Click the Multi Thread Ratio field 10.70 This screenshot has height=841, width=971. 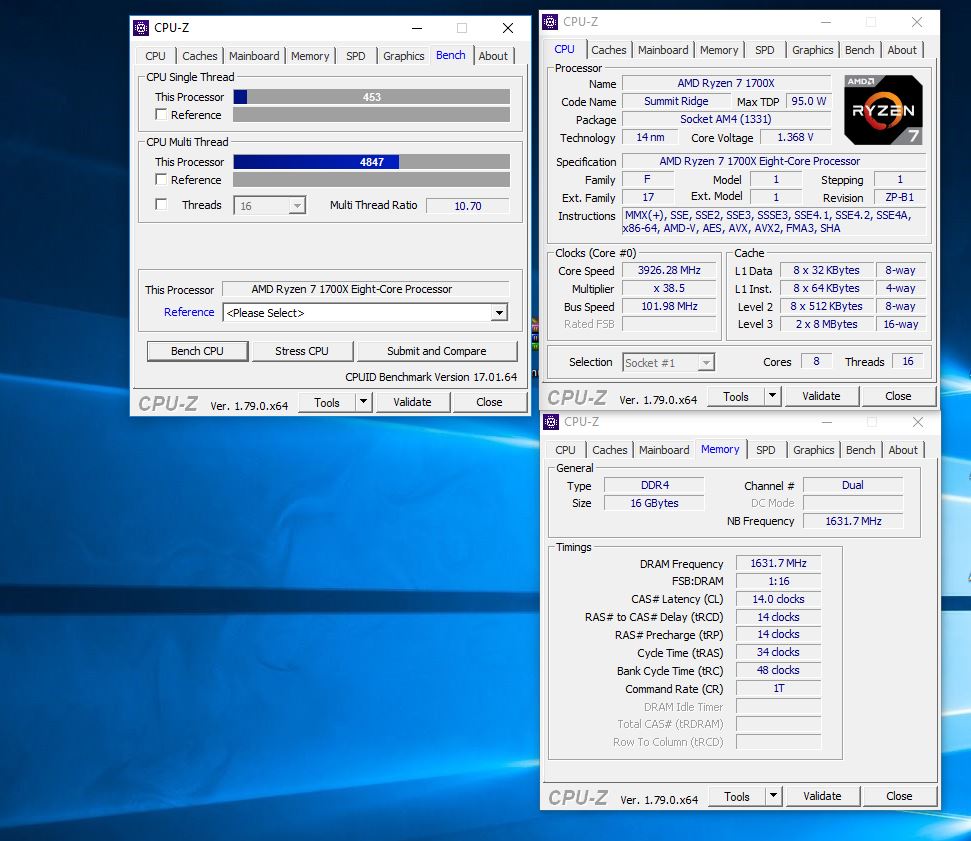pyautogui.click(x=468, y=206)
